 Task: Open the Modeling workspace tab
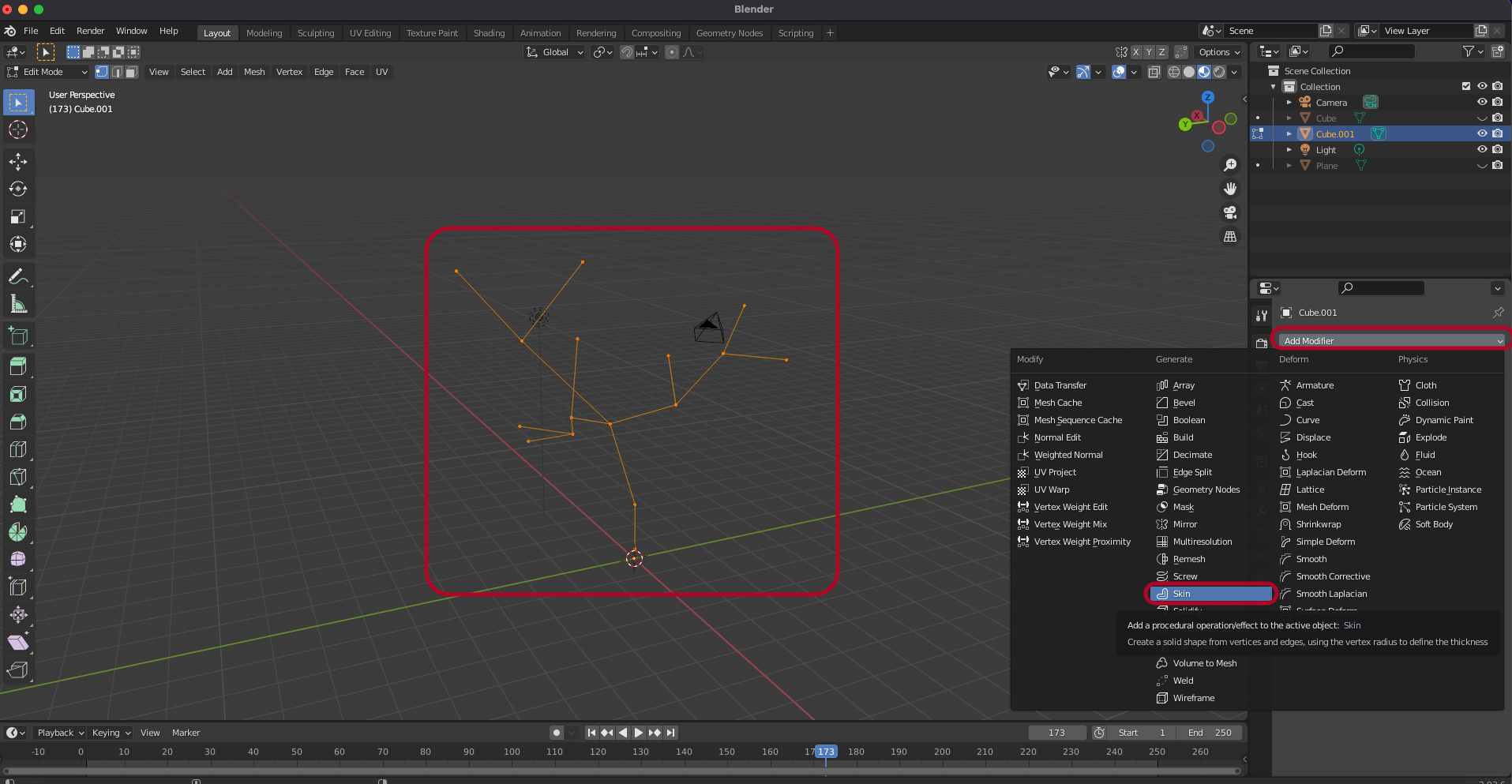[x=264, y=33]
